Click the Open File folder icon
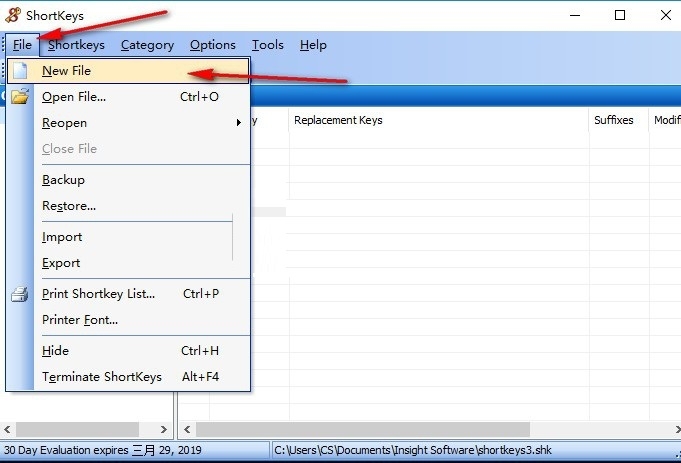Image resolution: width=681 pixels, height=463 pixels. 20,96
